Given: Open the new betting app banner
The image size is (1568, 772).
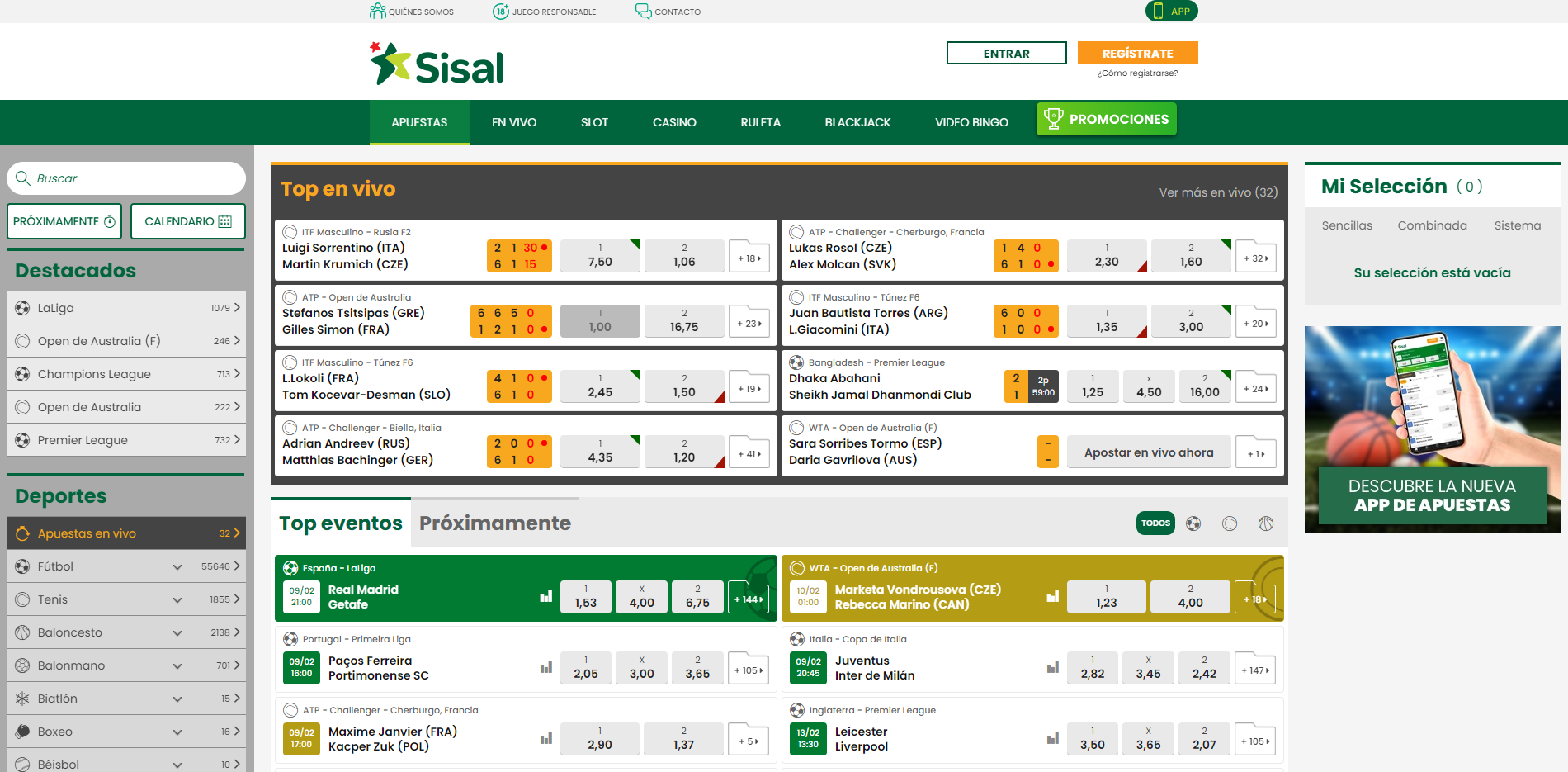Looking at the screenshot, I should pyautogui.click(x=1432, y=429).
